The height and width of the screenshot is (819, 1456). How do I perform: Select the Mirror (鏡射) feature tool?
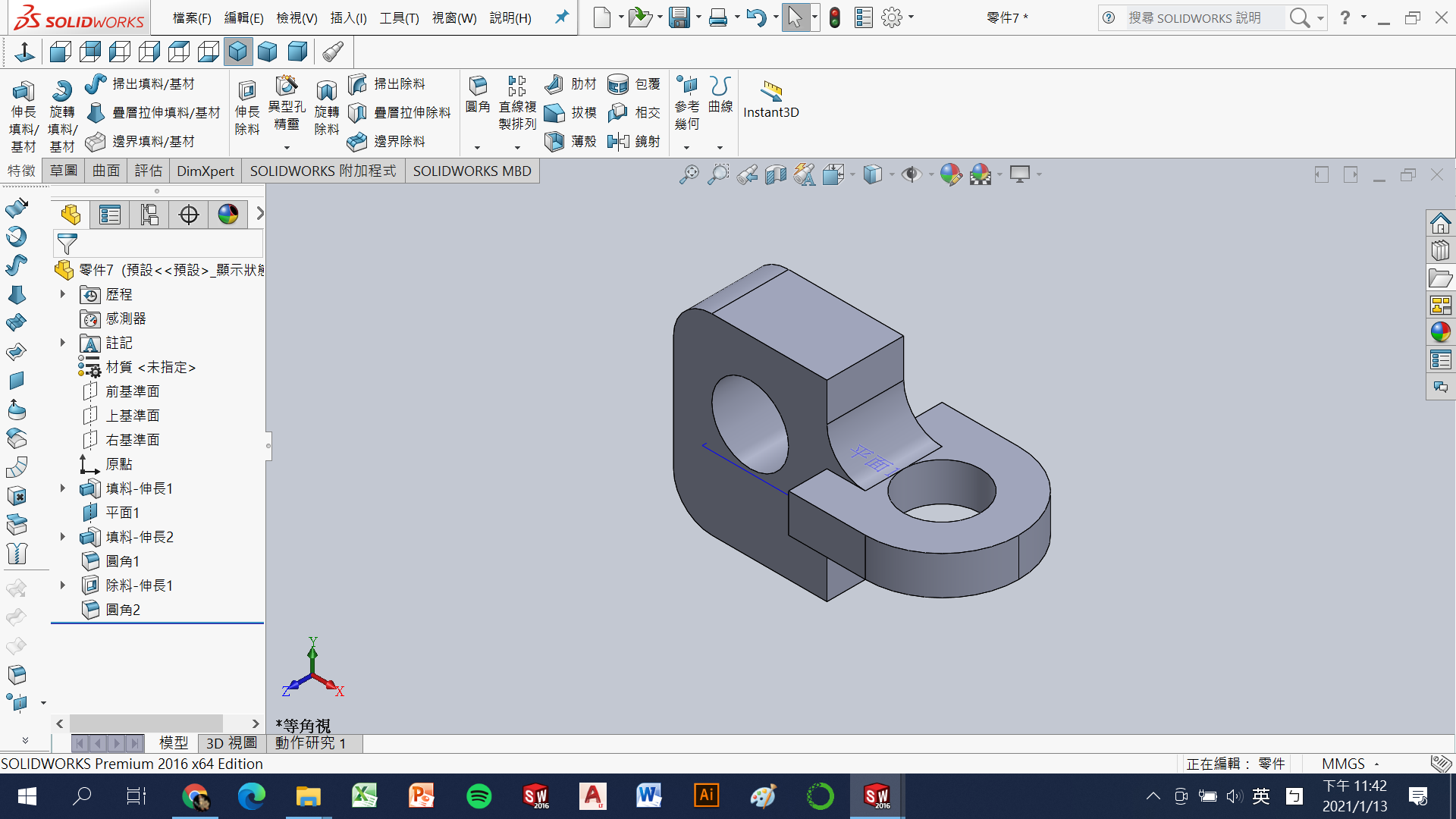(618, 141)
